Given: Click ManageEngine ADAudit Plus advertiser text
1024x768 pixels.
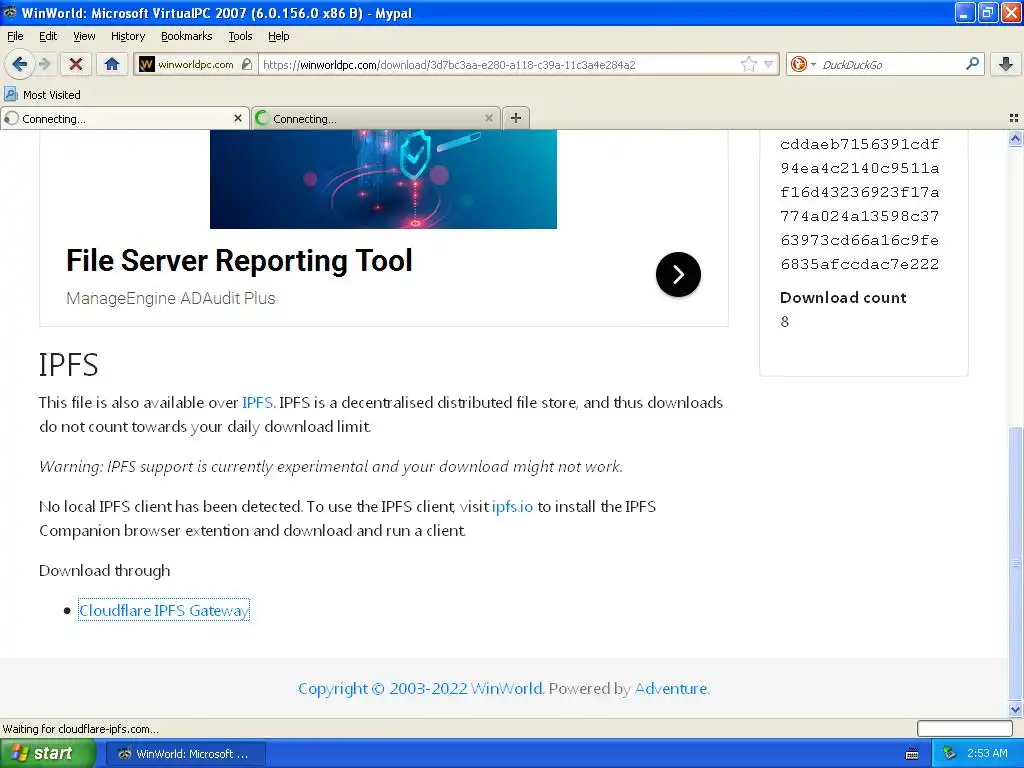Looking at the screenshot, I should coord(170,298).
